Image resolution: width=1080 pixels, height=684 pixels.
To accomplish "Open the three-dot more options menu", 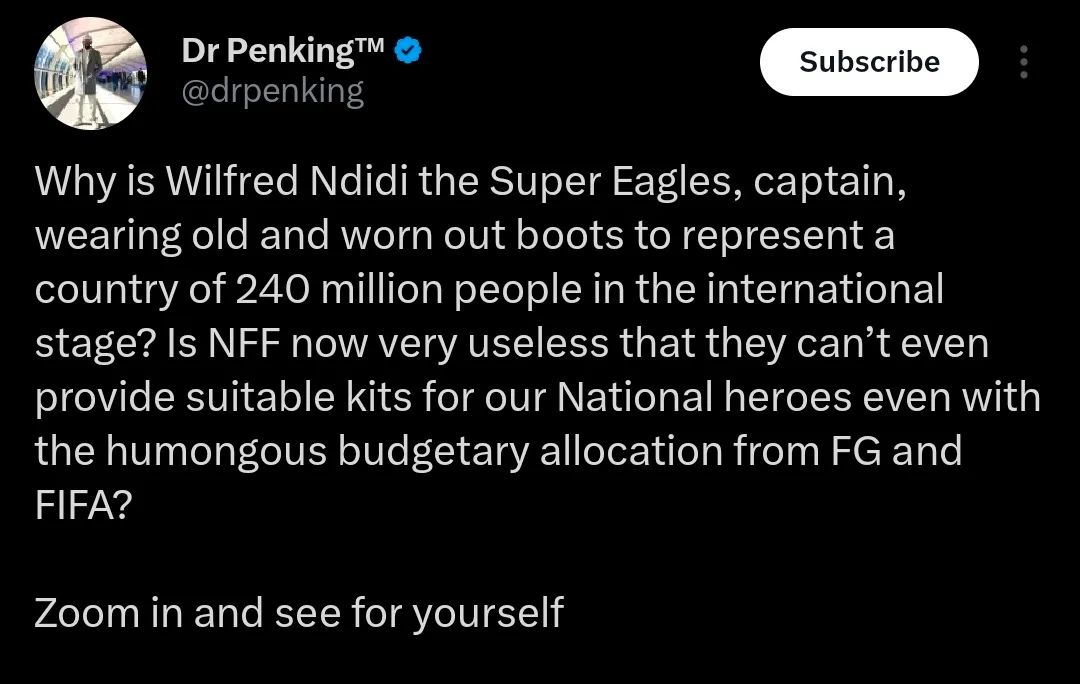I will pyautogui.click(x=1023, y=62).
